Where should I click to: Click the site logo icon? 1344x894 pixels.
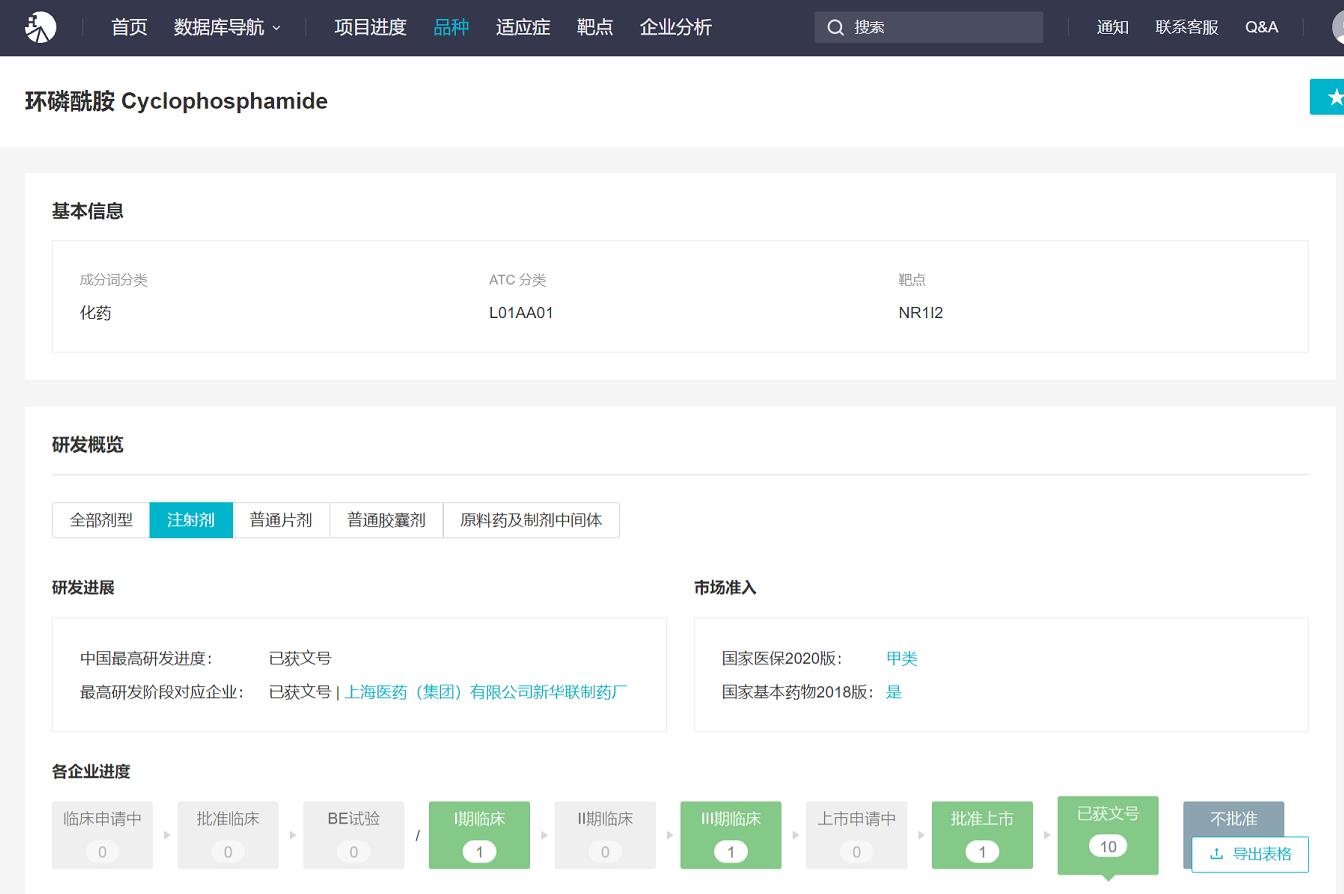click(x=41, y=27)
